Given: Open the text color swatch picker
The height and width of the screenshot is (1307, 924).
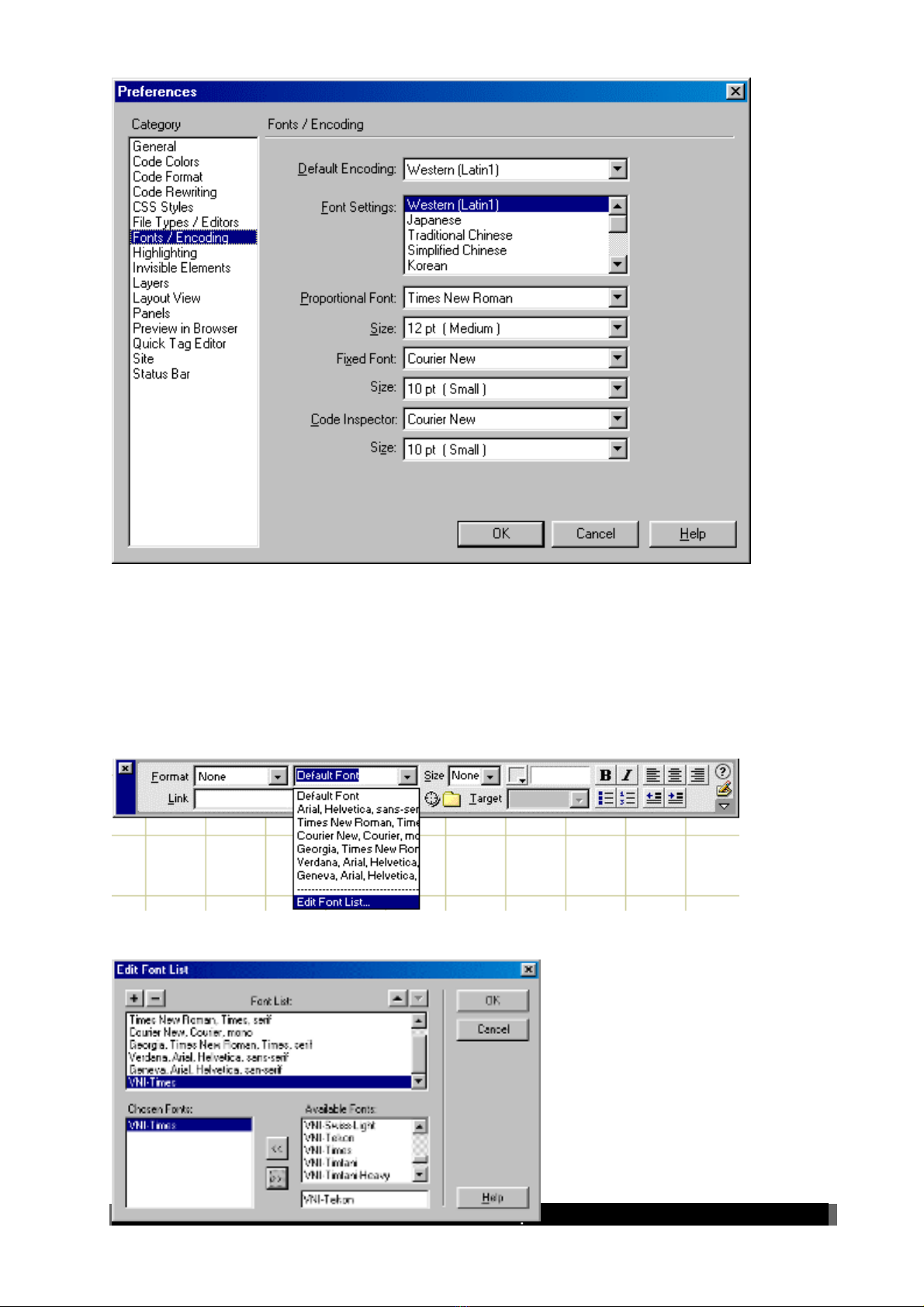Looking at the screenshot, I should tap(517, 776).
